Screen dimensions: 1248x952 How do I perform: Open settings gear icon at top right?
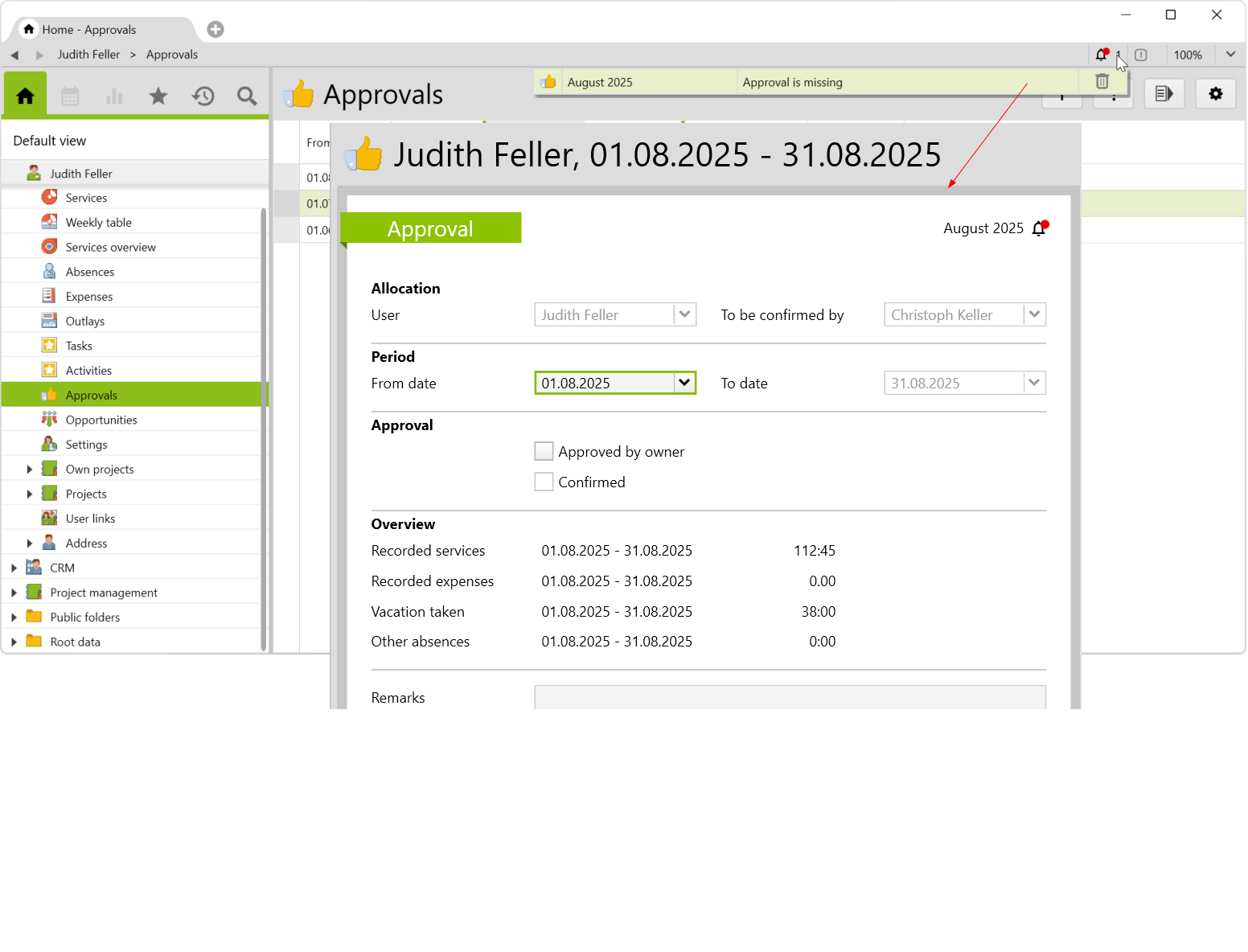(1215, 94)
